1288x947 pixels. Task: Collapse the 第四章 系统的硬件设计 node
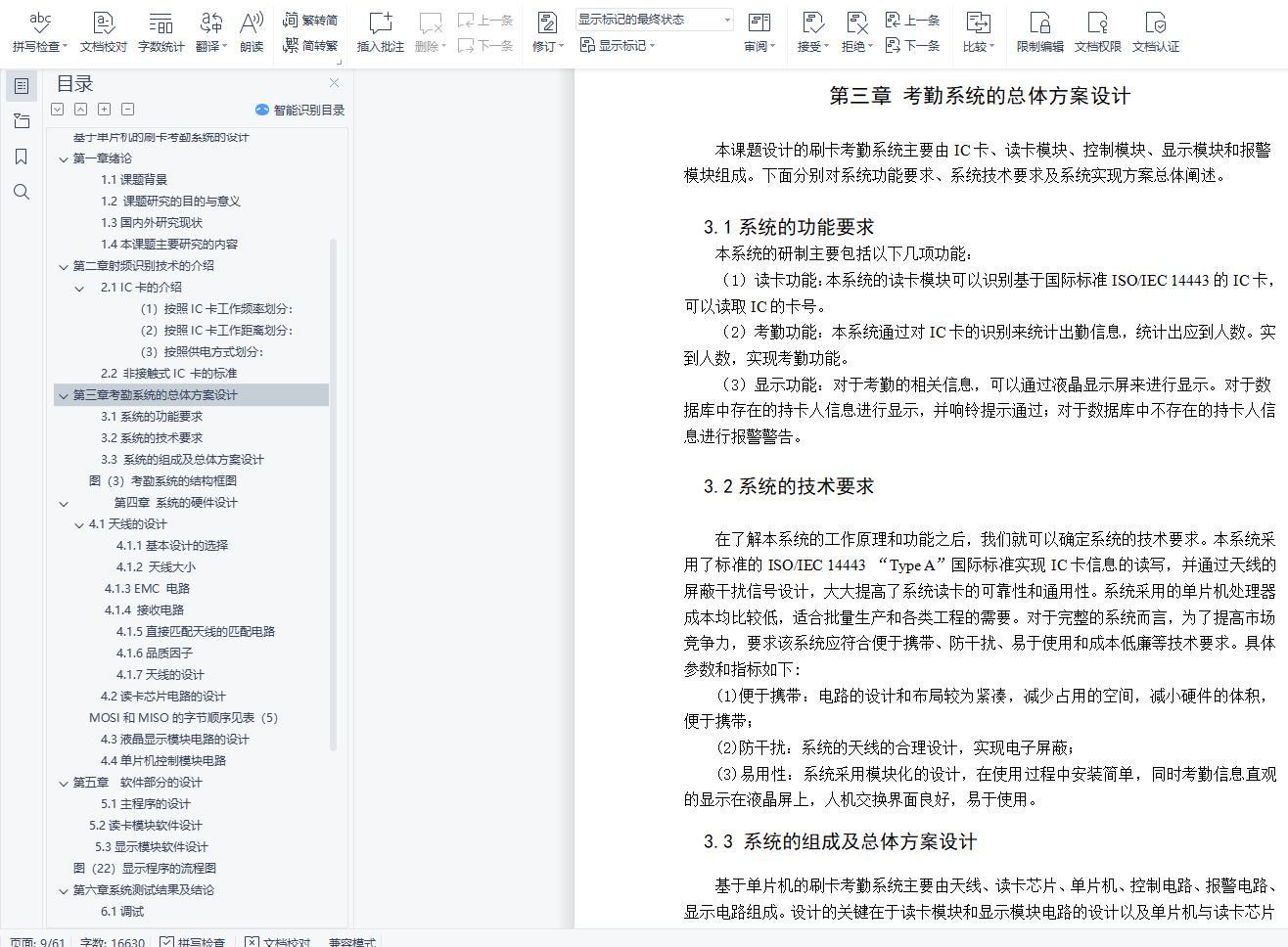[64, 503]
